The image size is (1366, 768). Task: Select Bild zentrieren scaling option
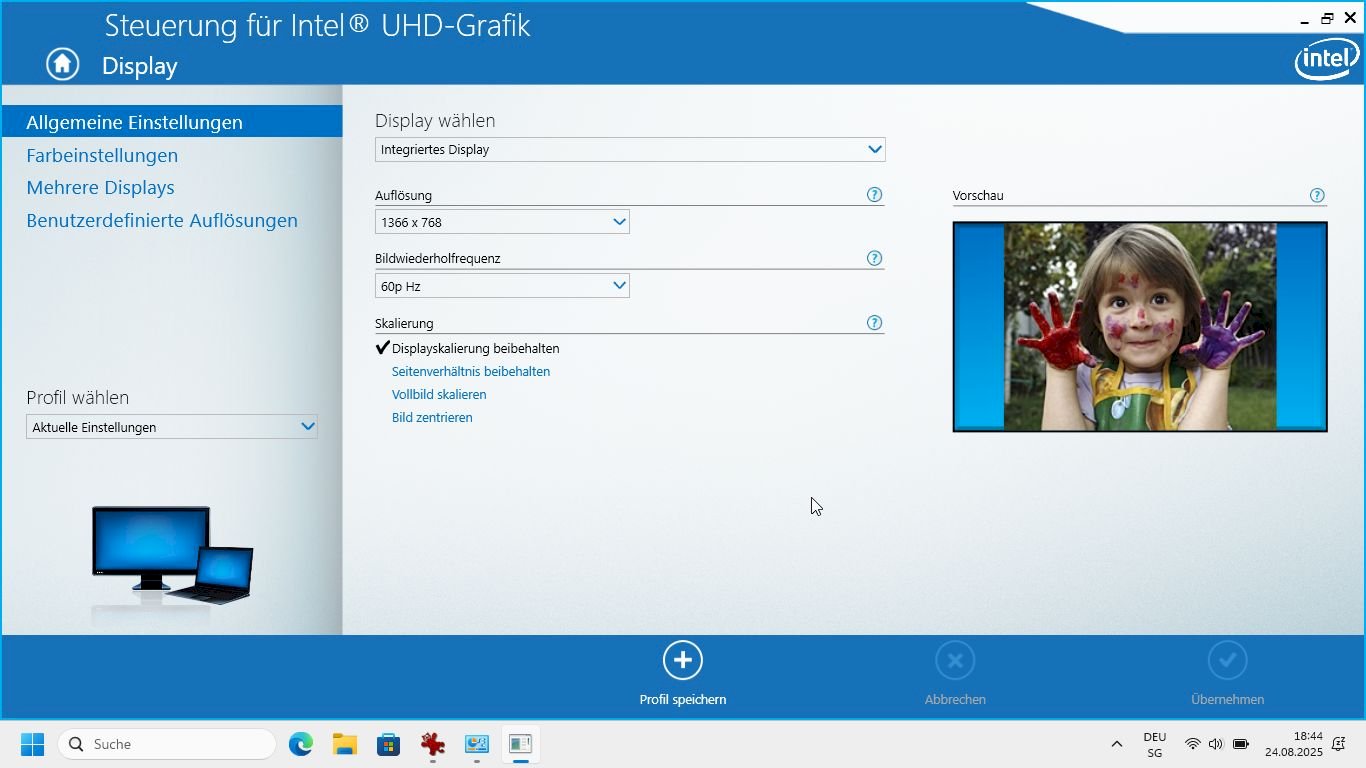tap(432, 418)
